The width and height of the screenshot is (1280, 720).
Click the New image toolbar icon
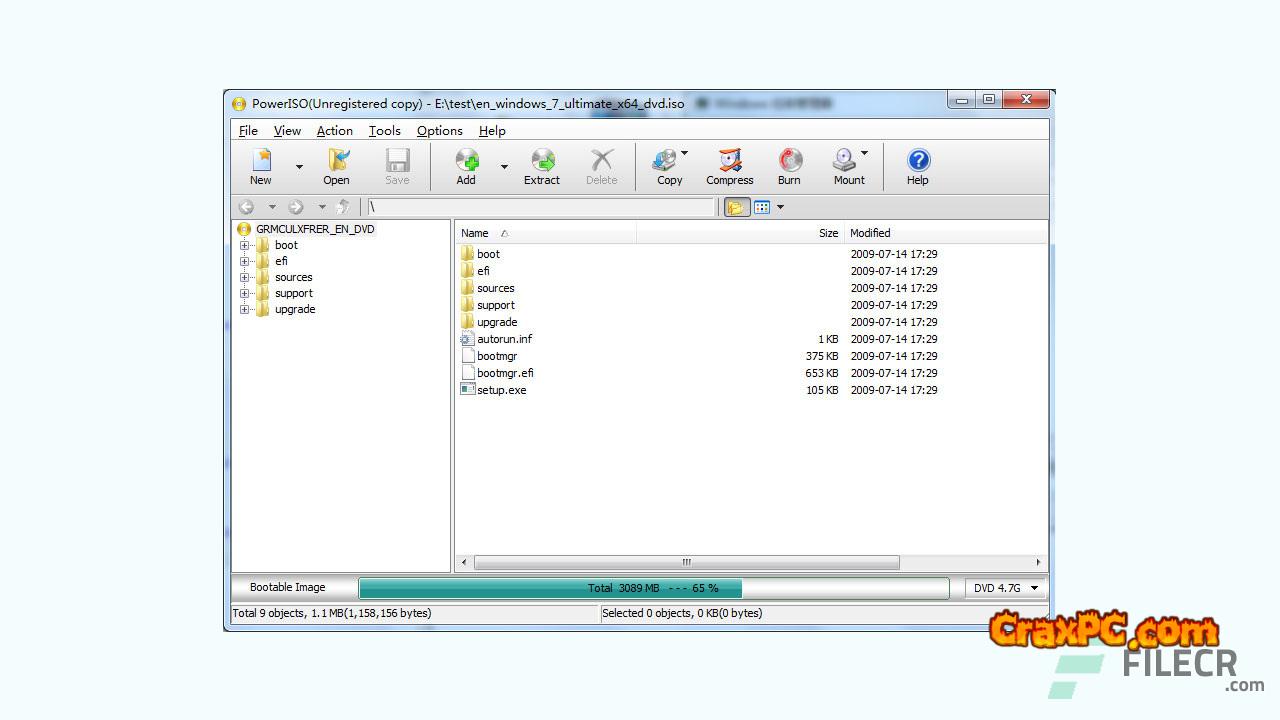click(x=261, y=166)
